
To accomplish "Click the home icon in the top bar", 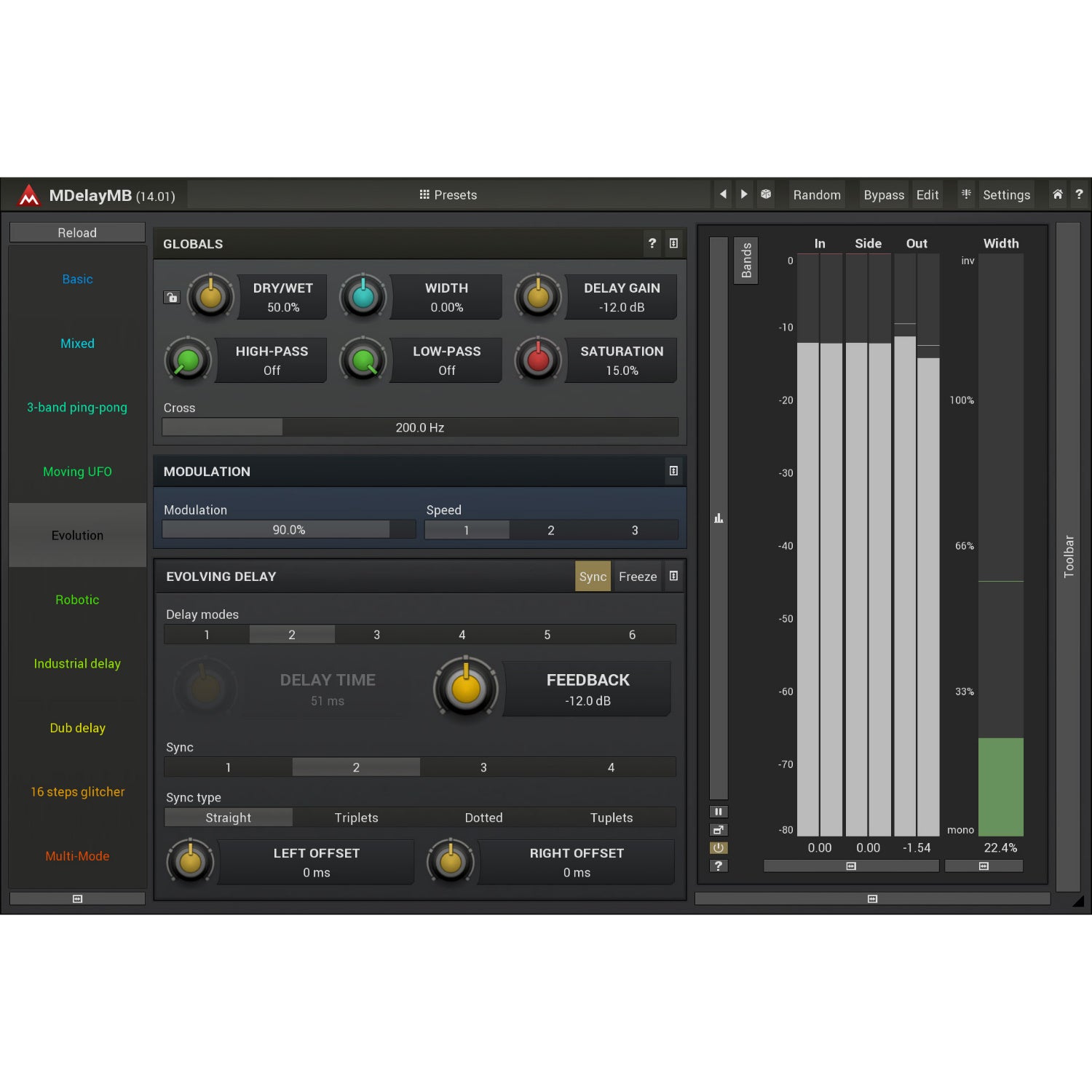I will pyautogui.click(x=1057, y=194).
